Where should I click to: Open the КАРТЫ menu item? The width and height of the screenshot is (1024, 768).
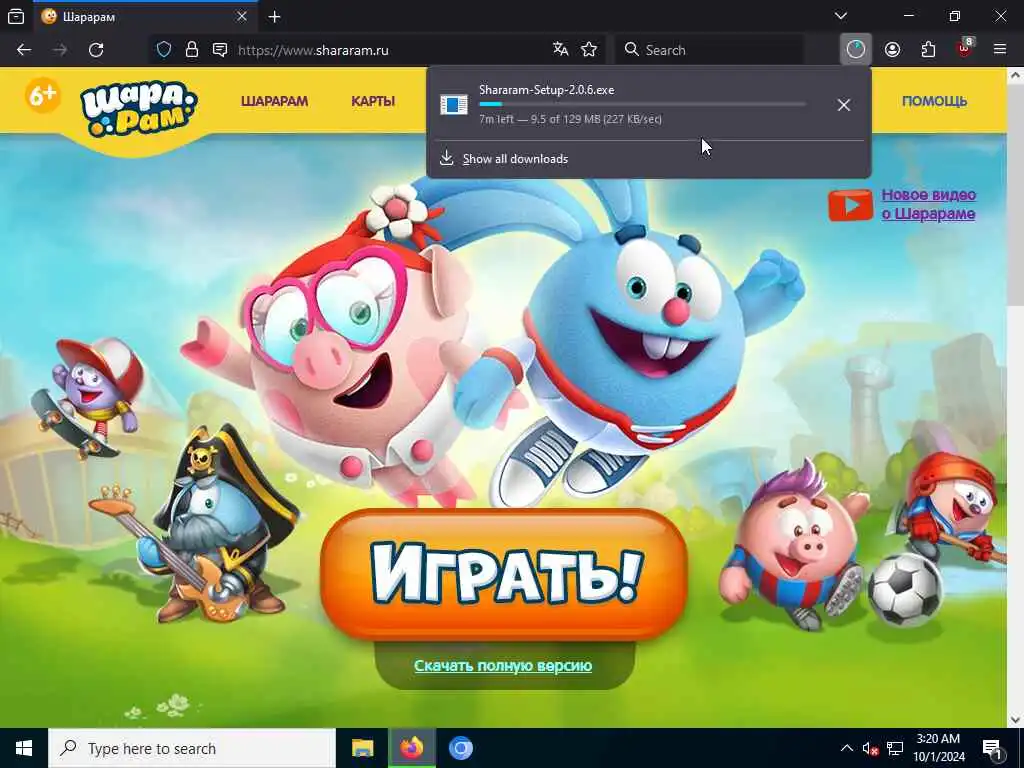click(x=373, y=101)
